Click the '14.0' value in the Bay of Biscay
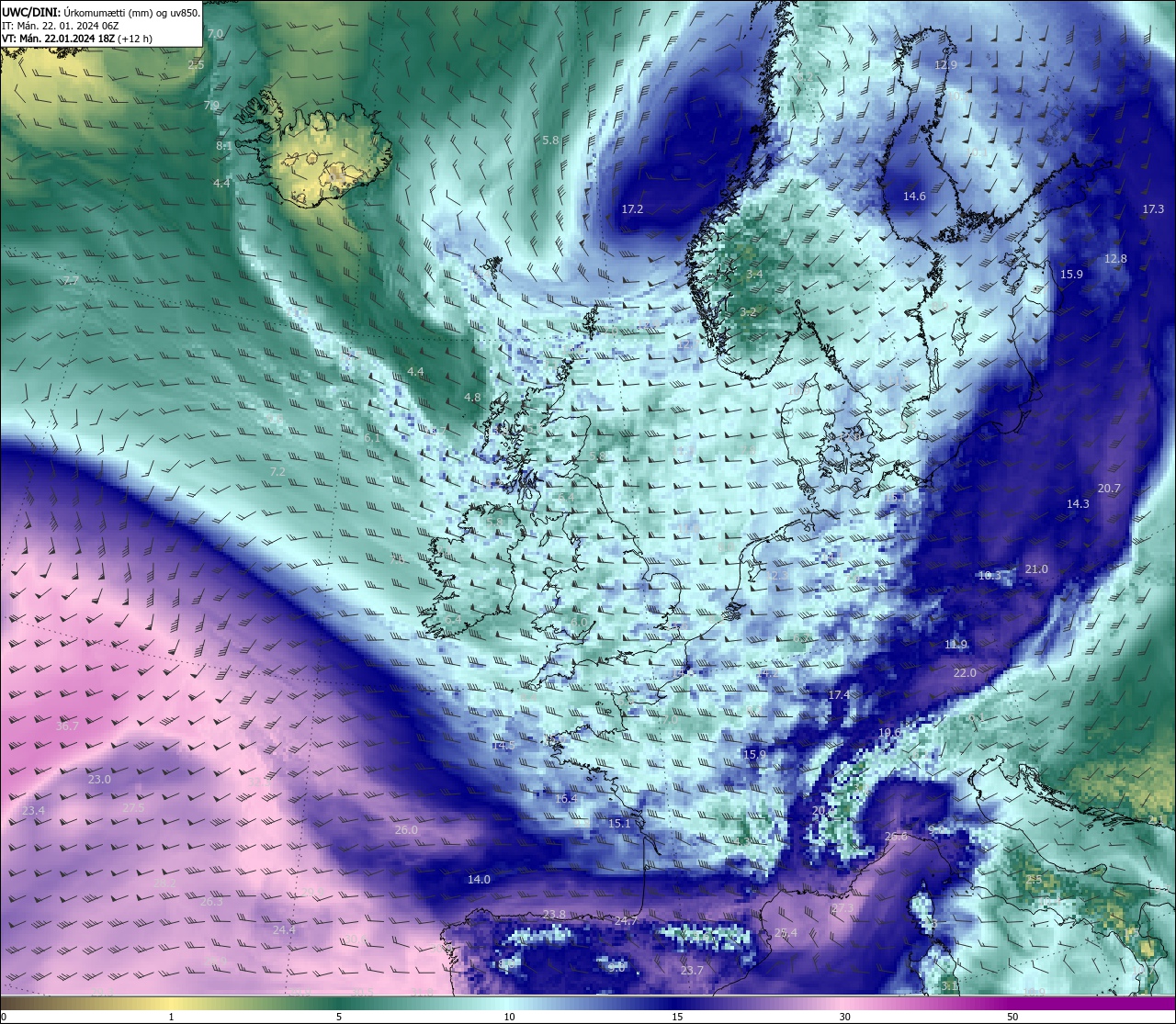Viewport: 1176px width, 1024px height. pyautogui.click(x=479, y=880)
